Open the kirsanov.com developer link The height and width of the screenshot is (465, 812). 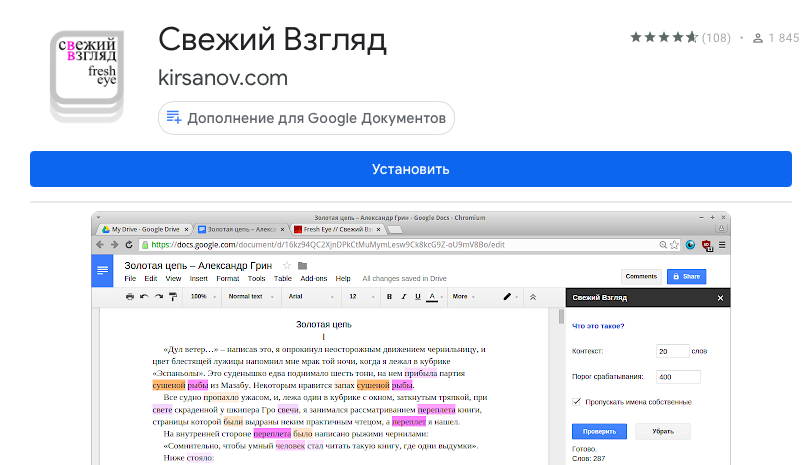pyautogui.click(x=223, y=78)
